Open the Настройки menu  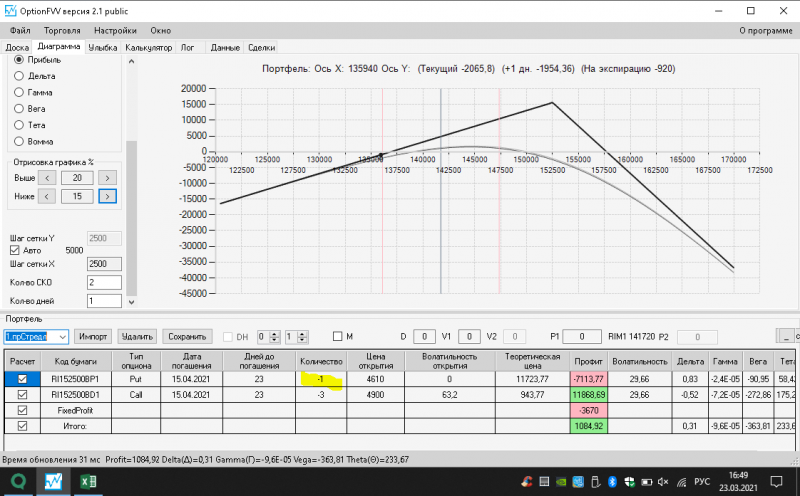[x=115, y=31]
